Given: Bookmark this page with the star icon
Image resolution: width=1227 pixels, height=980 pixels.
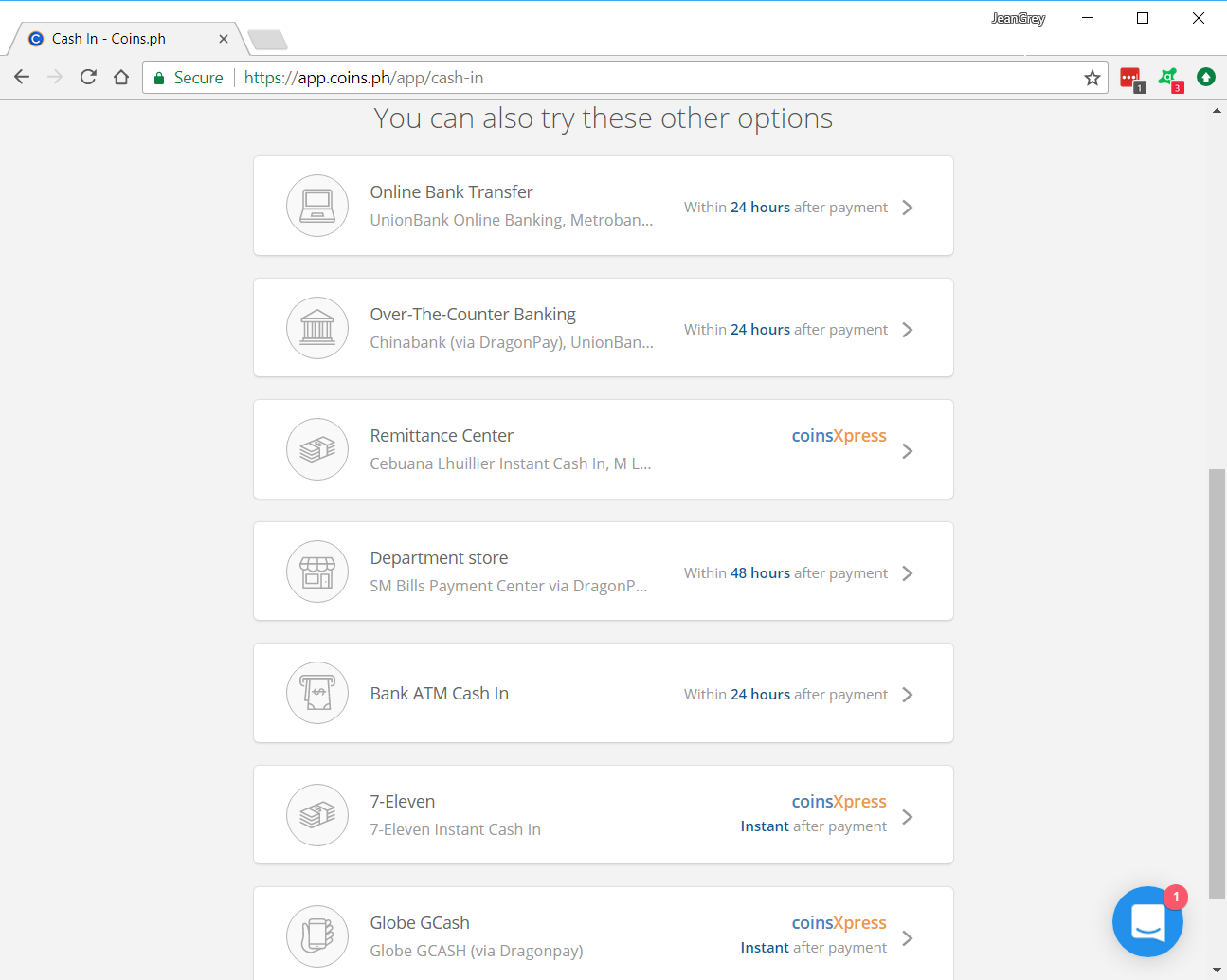Looking at the screenshot, I should point(1092,78).
